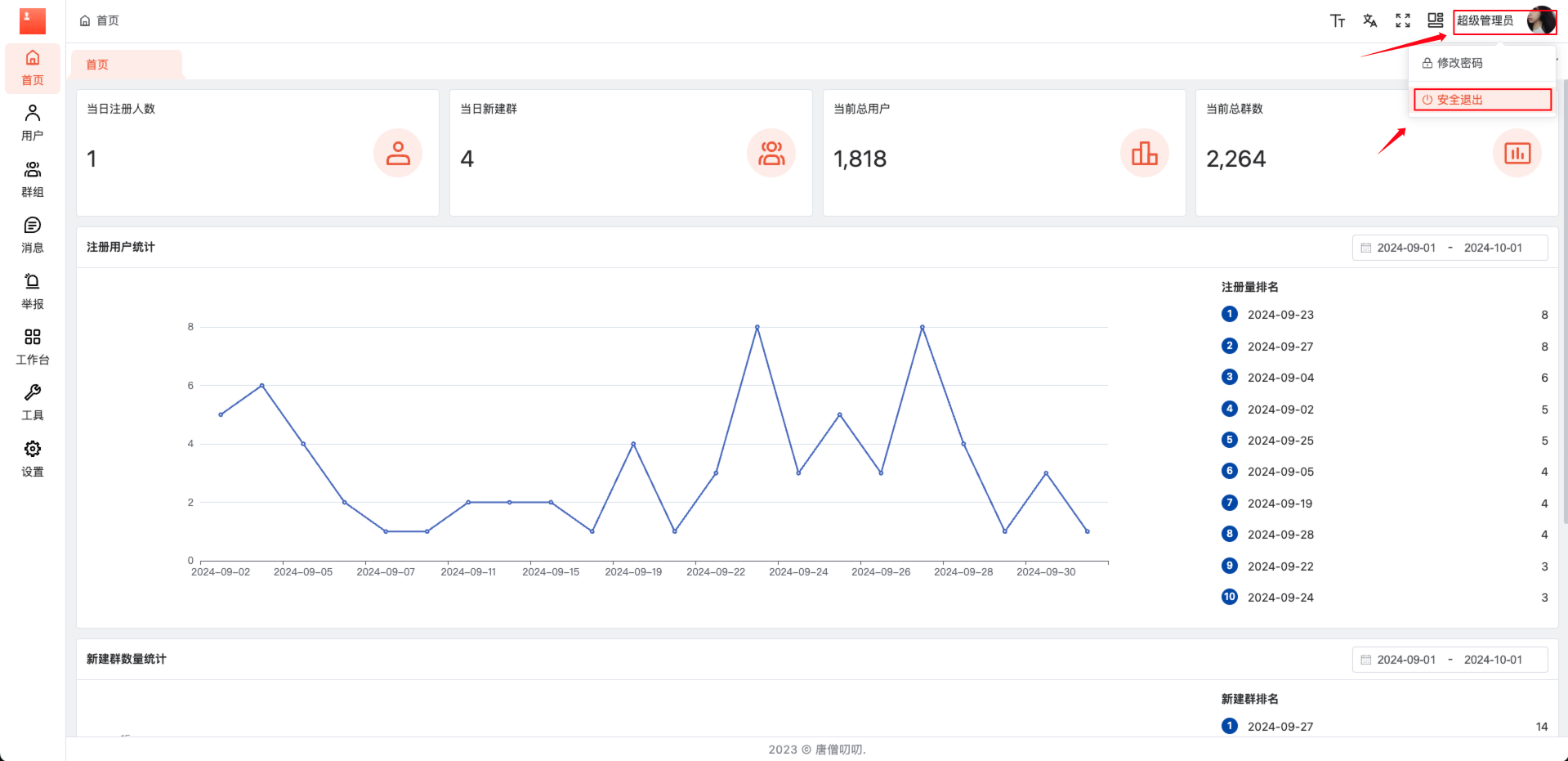Go to 群组 in the sidebar

pos(33,179)
